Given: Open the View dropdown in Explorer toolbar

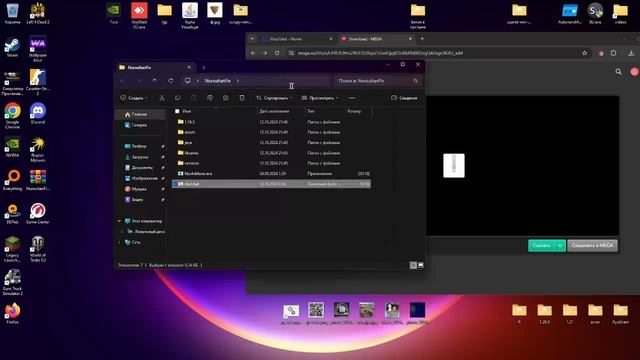Looking at the screenshot, I should click(x=320, y=98).
